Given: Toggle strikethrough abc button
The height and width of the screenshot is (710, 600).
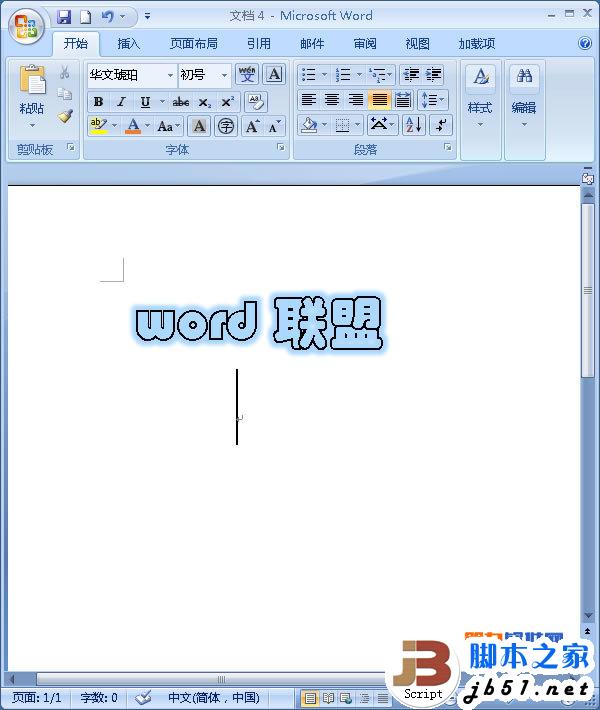Looking at the screenshot, I should 181,102.
